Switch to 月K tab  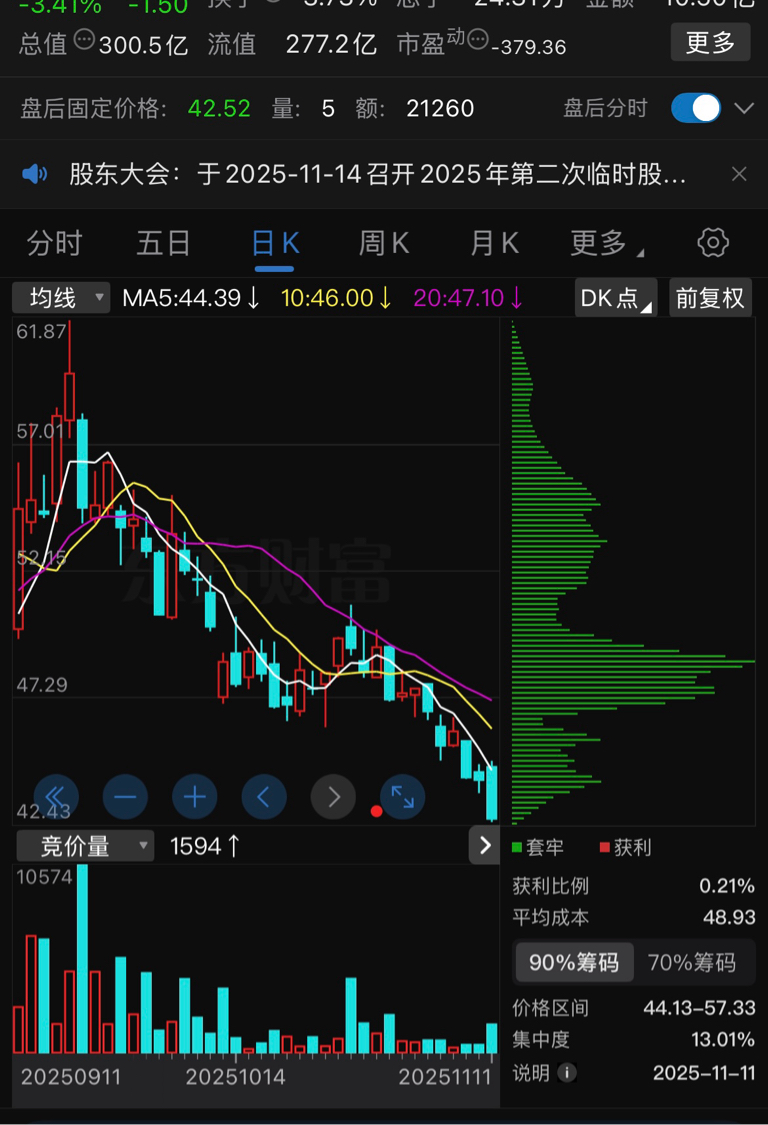[495, 243]
